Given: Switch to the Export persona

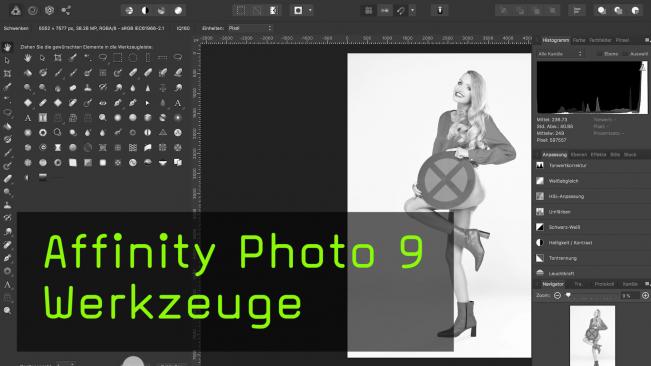Looking at the screenshot, I should tap(66, 10).
